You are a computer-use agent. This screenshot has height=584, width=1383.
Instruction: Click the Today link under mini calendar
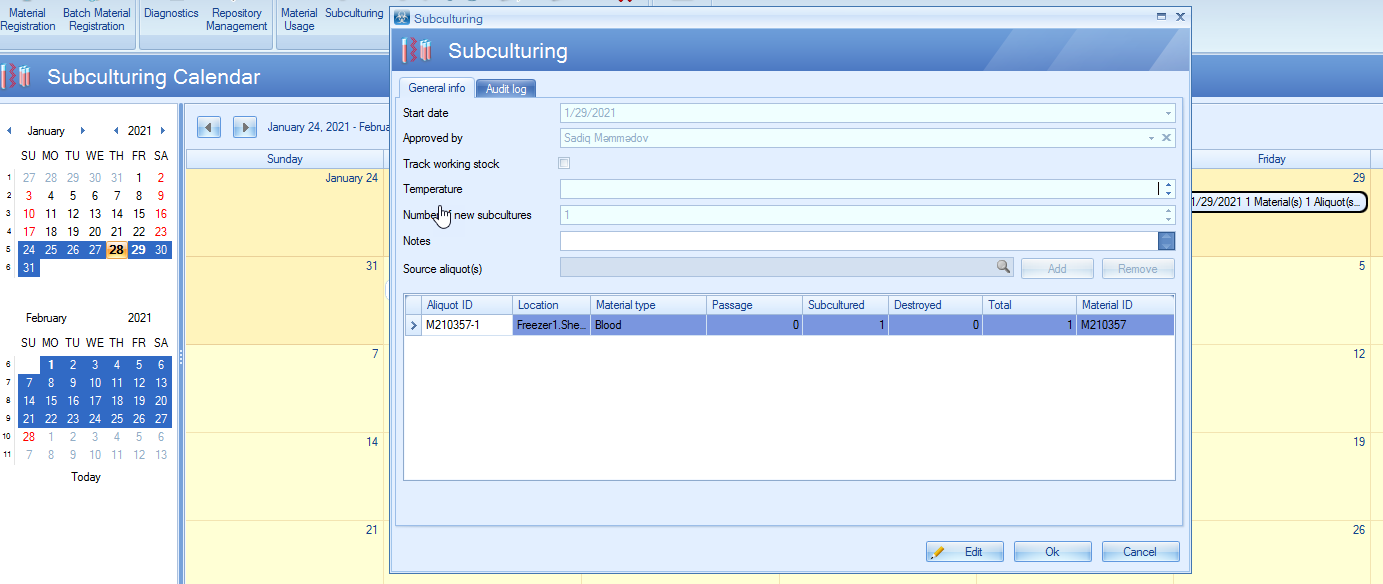(86, 477)
